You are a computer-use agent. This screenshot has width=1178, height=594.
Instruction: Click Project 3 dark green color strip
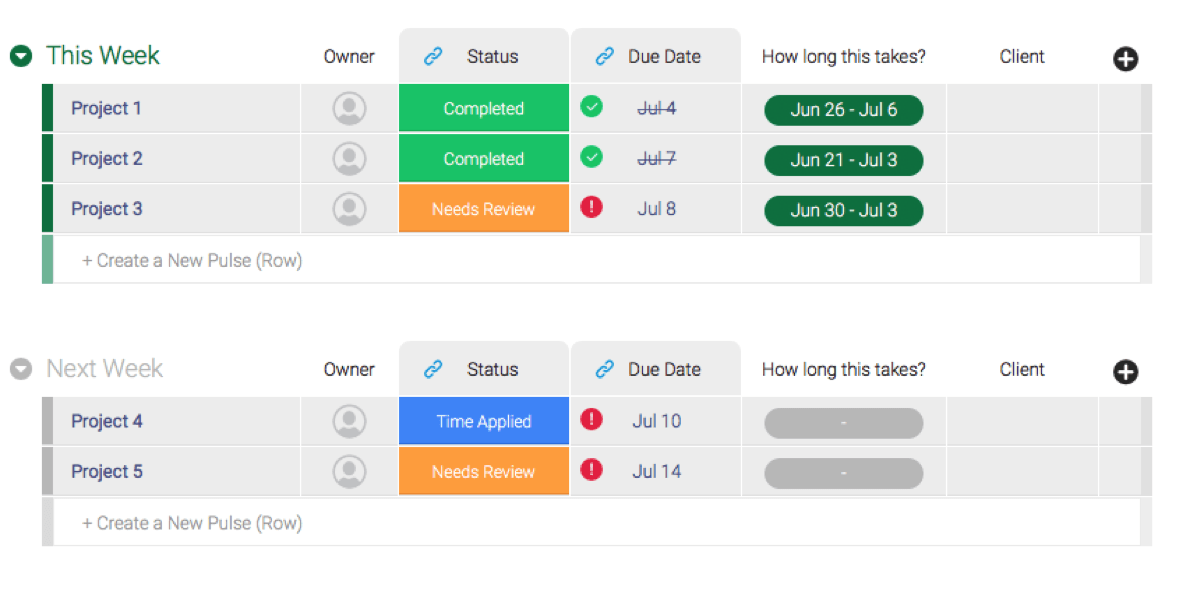pyautogui.click(x=47, y=209)
